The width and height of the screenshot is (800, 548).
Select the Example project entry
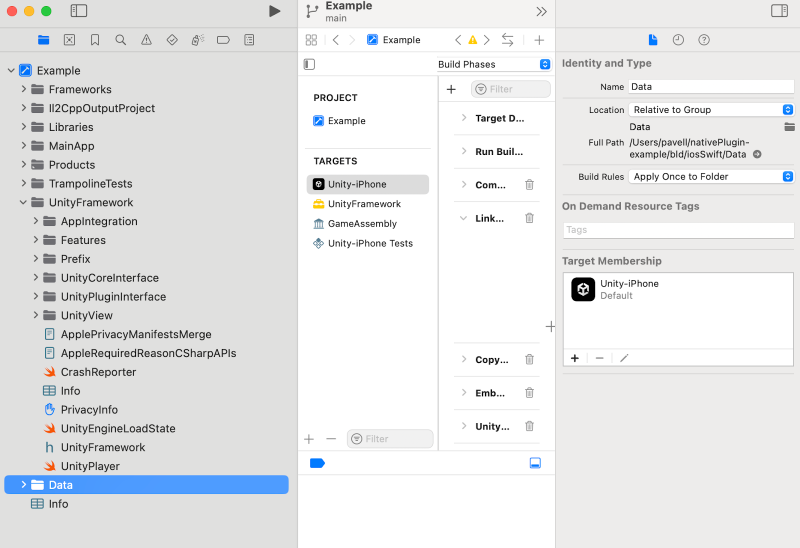pos(339,121)
